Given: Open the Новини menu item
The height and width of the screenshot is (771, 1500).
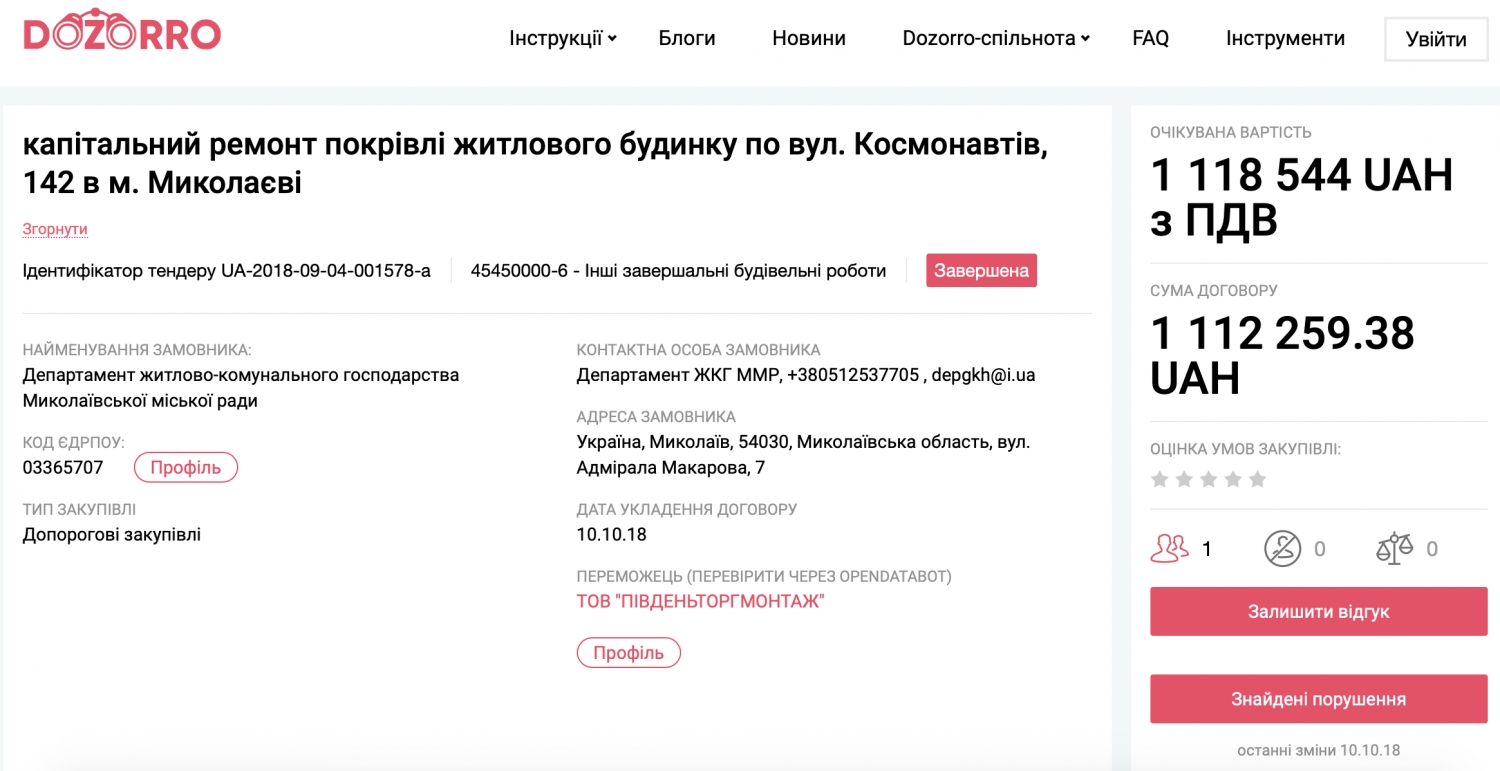Looking at the screenshot, I should (x=809, y=39).
